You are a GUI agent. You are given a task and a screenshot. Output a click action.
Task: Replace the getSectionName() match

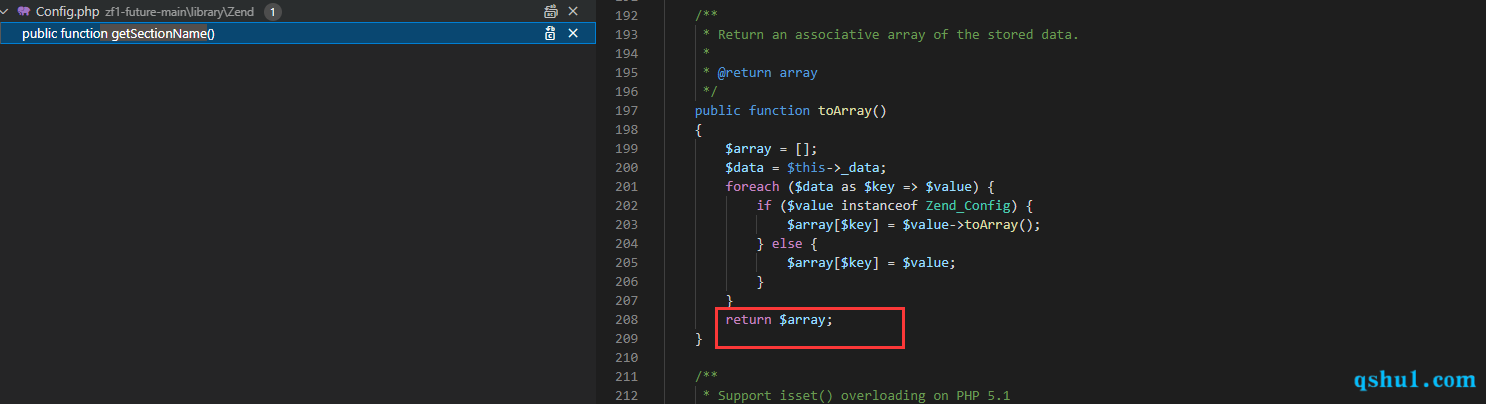tap(551, 33)
